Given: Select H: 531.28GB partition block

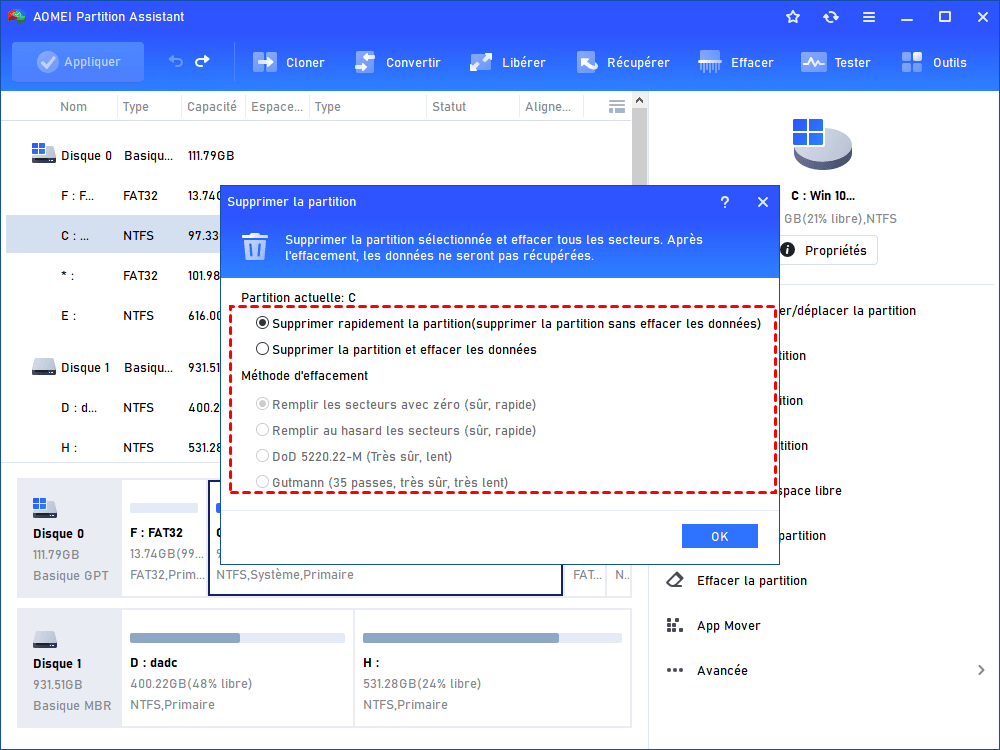Looking at the screenshot, I should 492,668.
